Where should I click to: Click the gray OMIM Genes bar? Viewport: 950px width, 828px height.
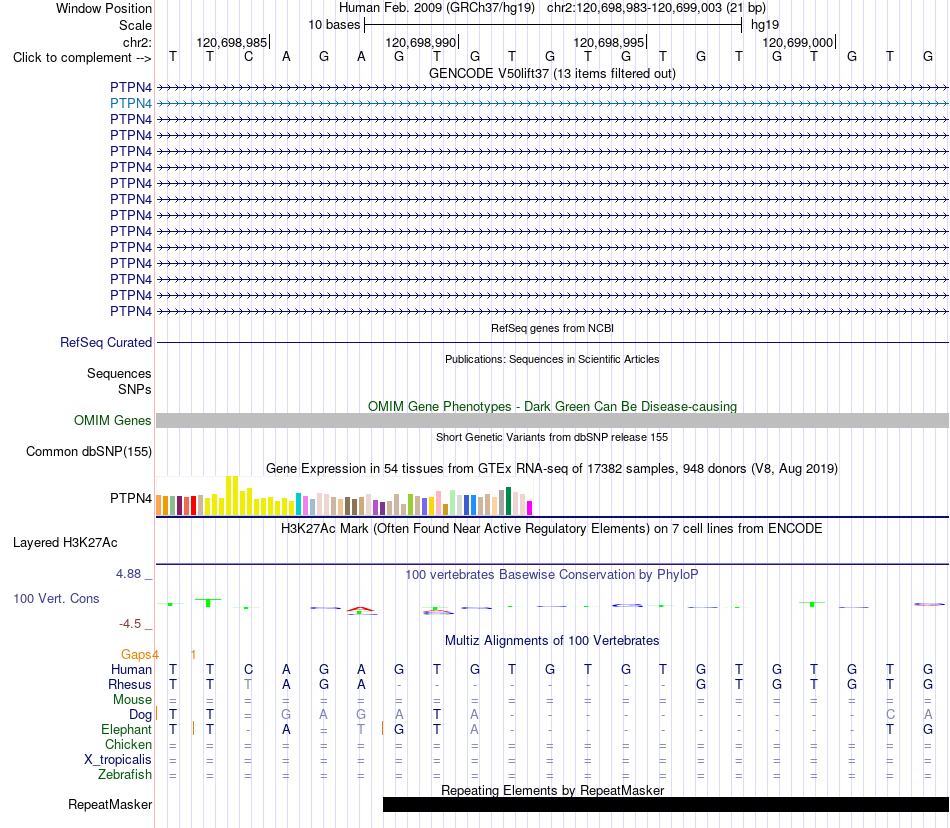[x=552, y=420]
